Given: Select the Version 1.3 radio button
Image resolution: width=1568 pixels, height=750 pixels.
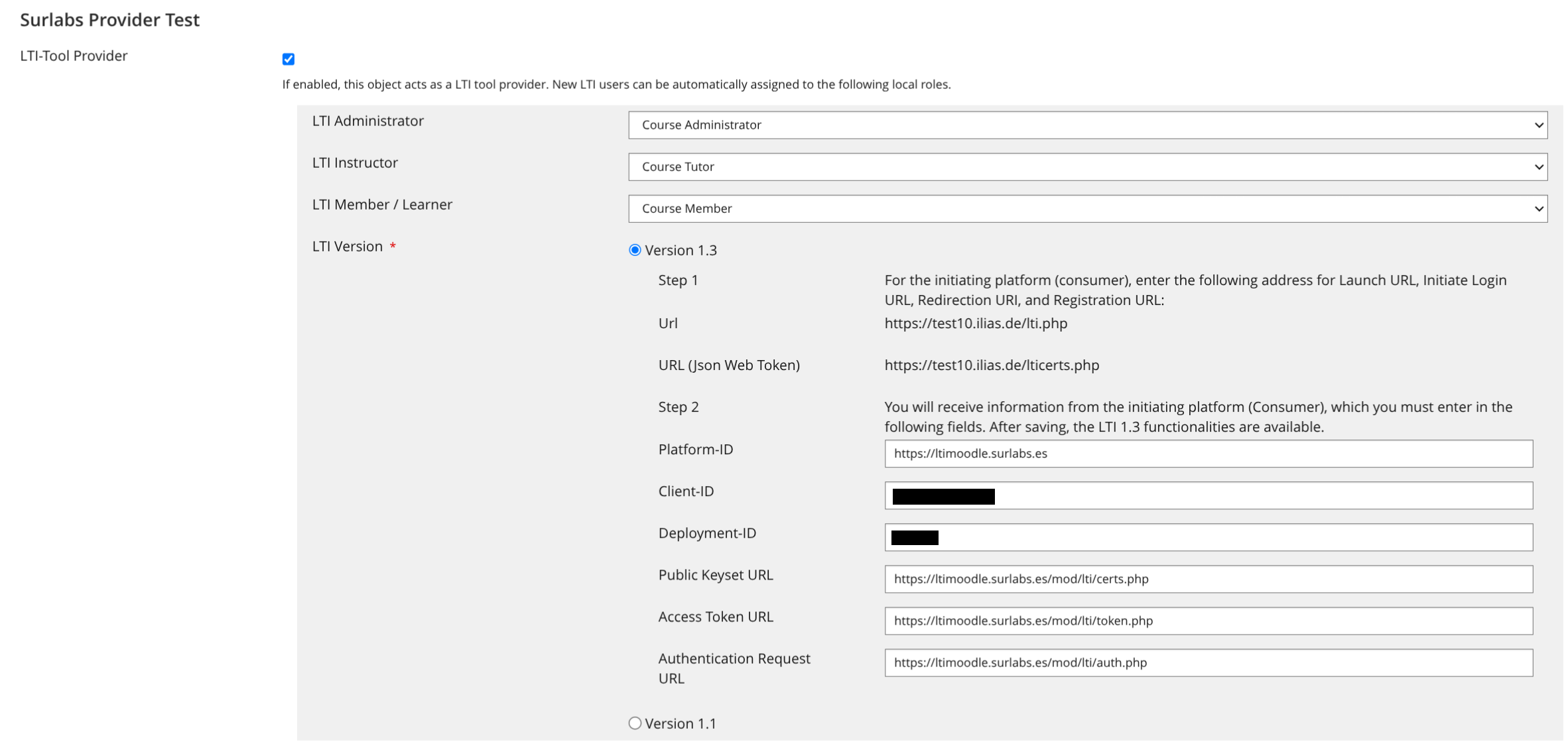Looking at the screenshot, I should [x=635, y=250].
